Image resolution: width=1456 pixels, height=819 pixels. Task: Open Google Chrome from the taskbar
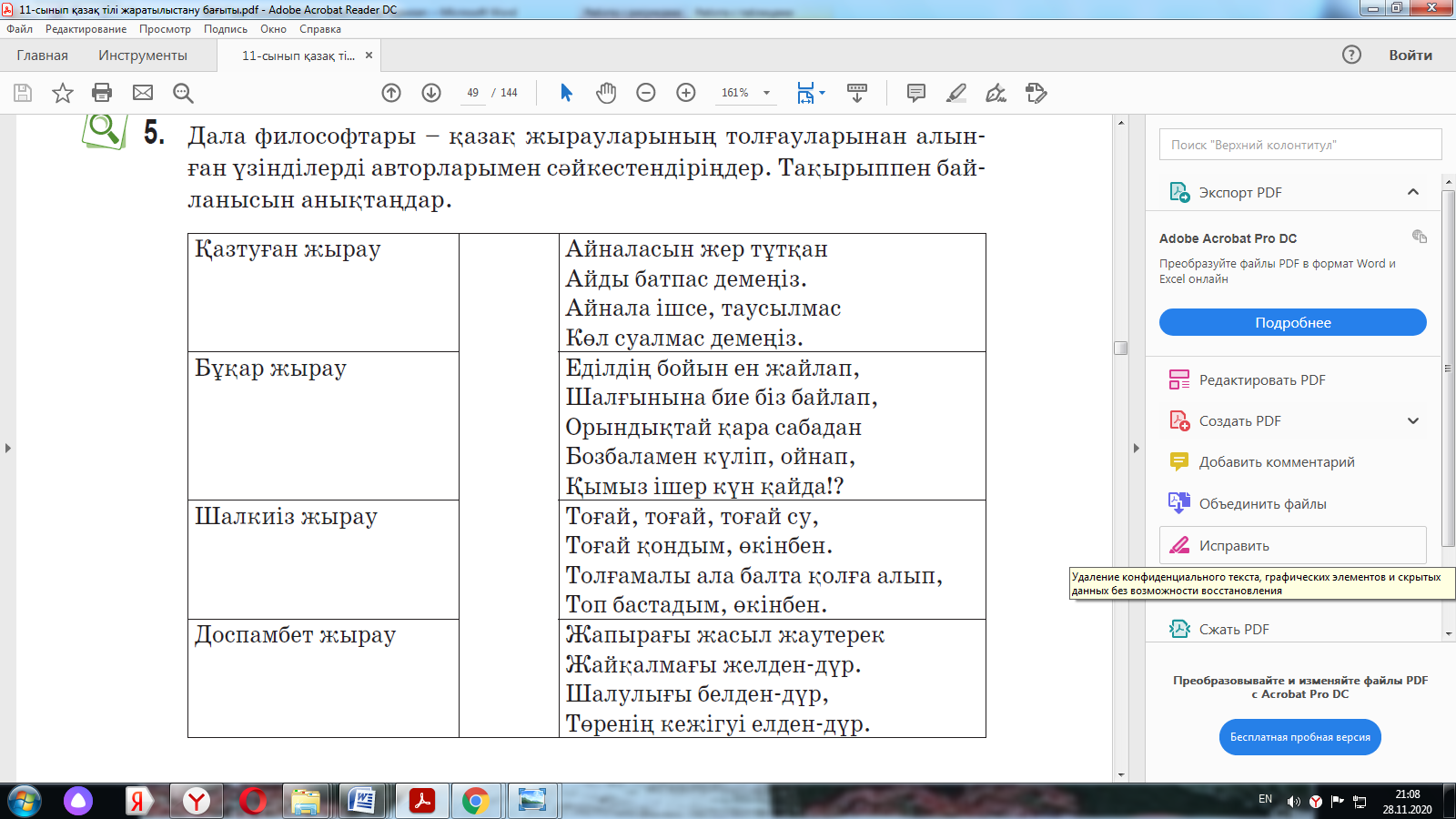pyautogui.click(x=475, y=802)
